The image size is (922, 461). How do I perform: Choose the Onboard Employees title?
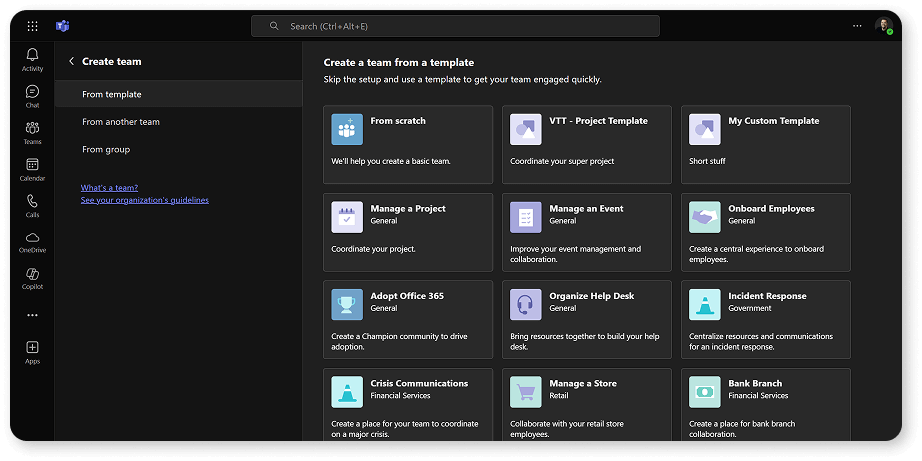pos(771,208)
